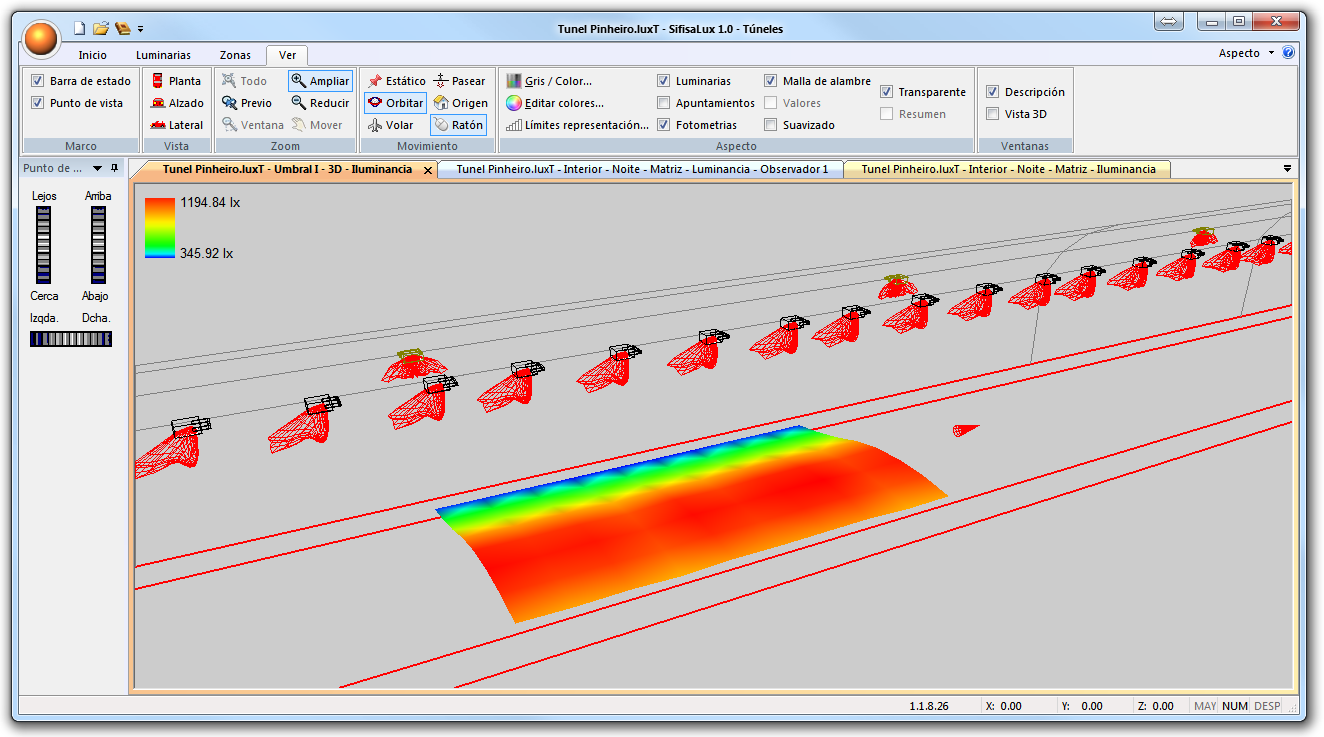Open a file using folder icon
Image resolution: width=1324 pixels, height=737 pixels.
(101, 28)
